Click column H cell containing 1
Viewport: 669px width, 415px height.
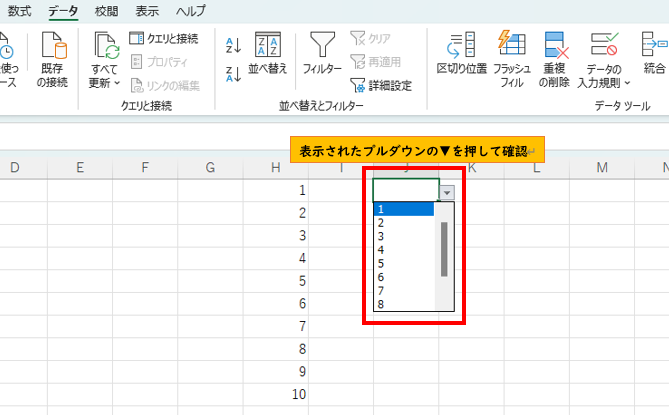click(x=276, y=190)
